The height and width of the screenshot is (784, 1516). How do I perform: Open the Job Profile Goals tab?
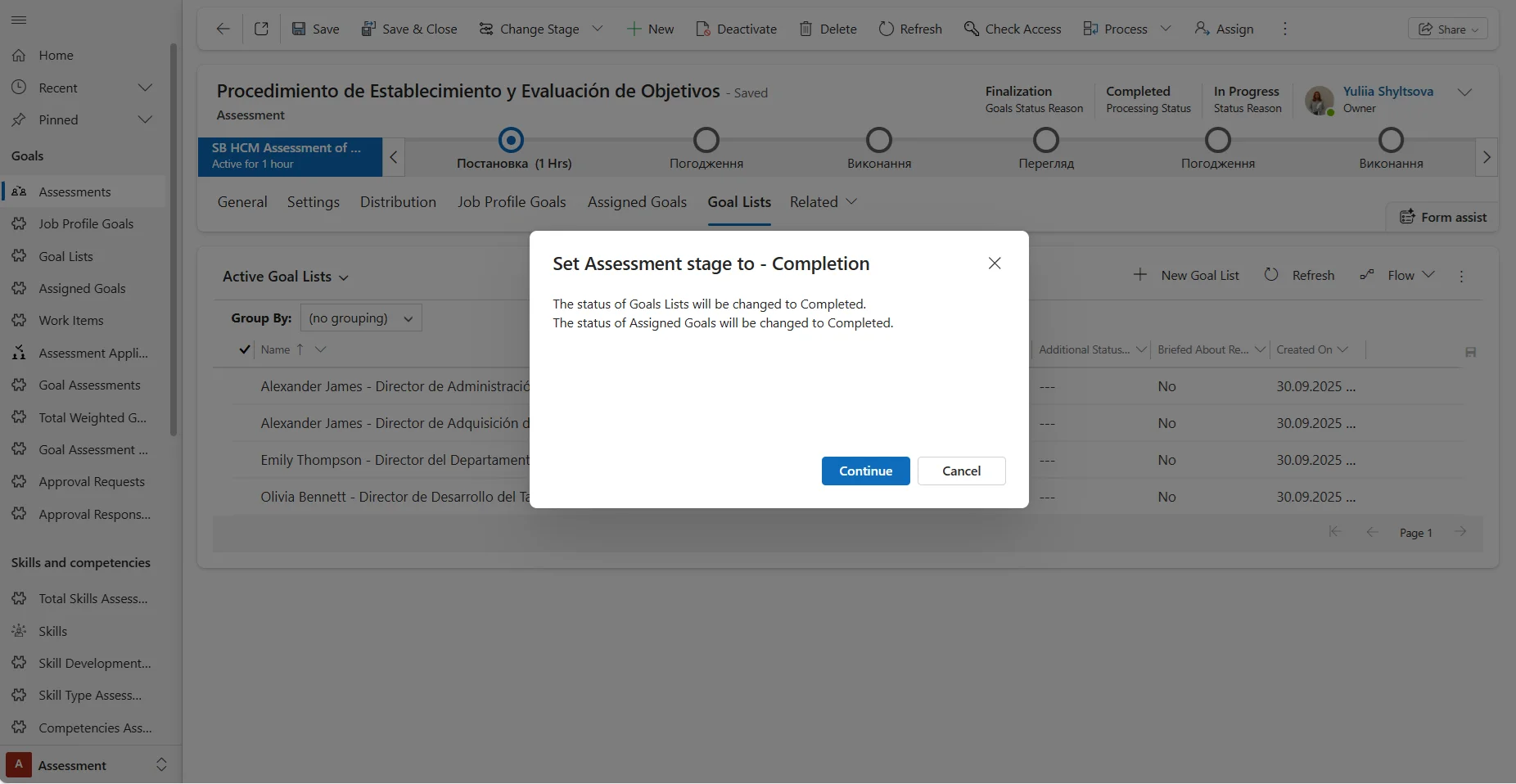pyautogui.click(x=511, y=202)
